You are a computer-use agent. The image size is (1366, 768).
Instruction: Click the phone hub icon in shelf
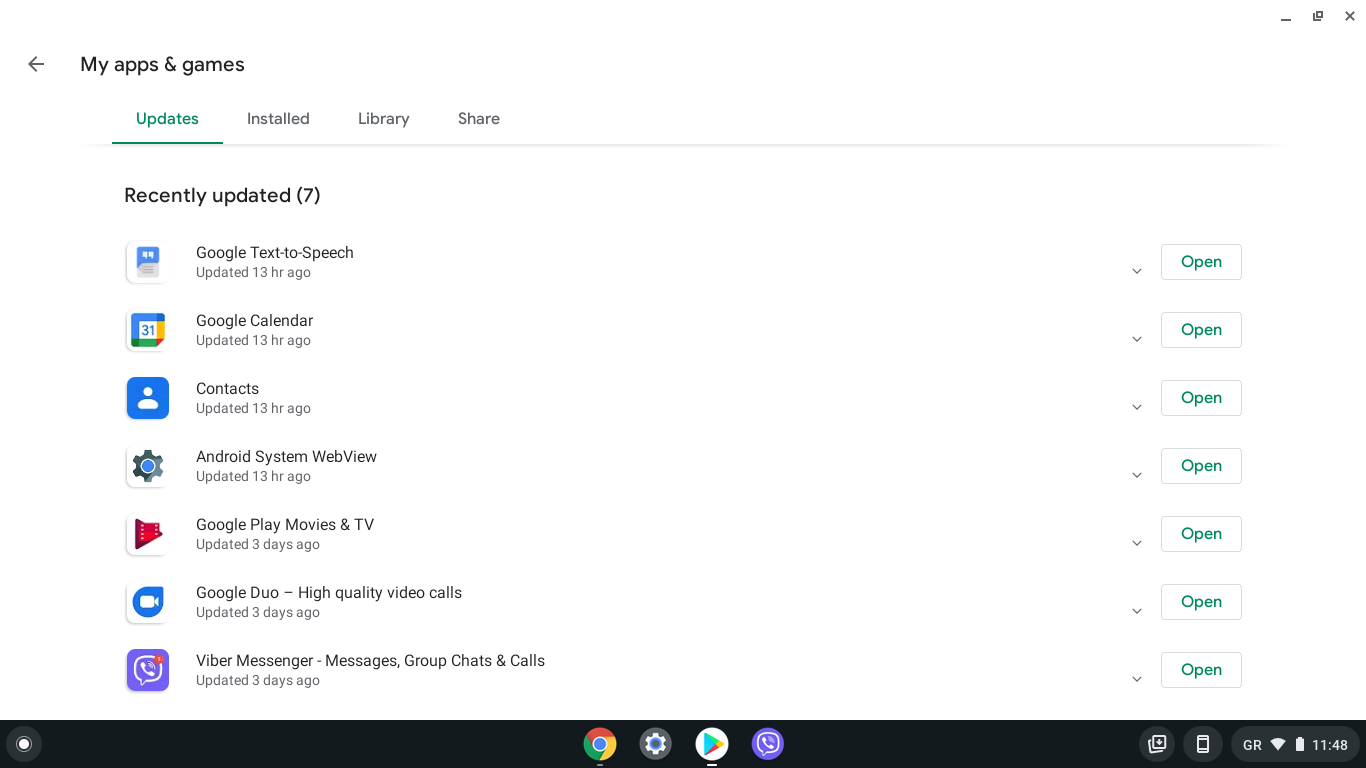pyautogui.click(x=1203, y=744)
